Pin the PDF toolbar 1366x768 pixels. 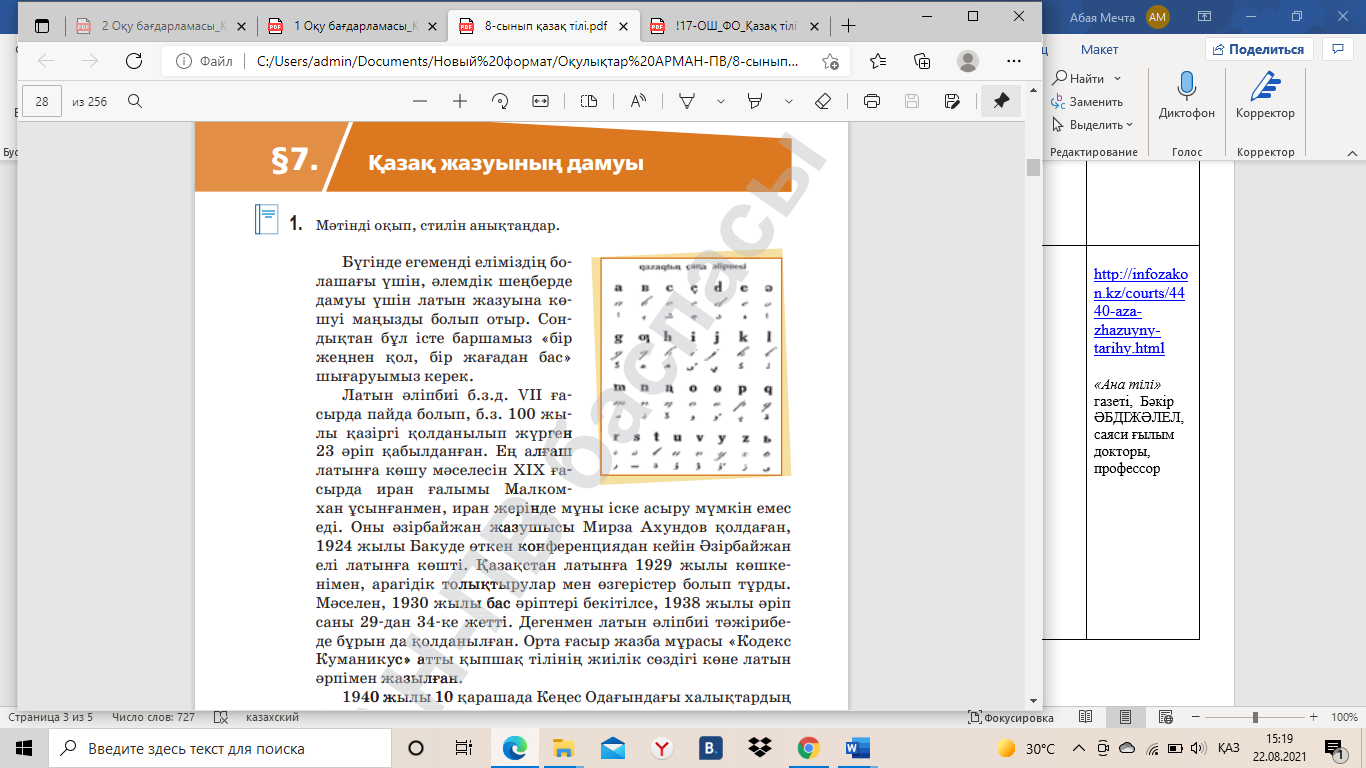point(1001,101)
